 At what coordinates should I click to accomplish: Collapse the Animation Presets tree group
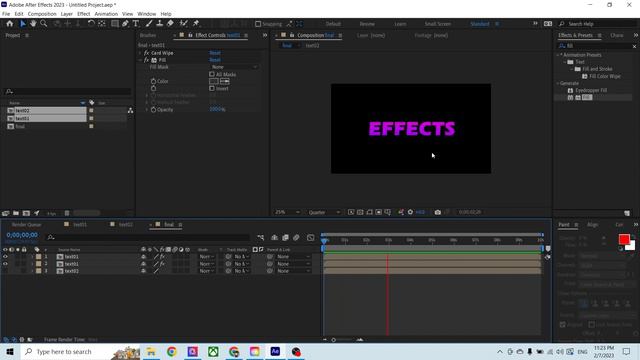(x=558, y=55)
